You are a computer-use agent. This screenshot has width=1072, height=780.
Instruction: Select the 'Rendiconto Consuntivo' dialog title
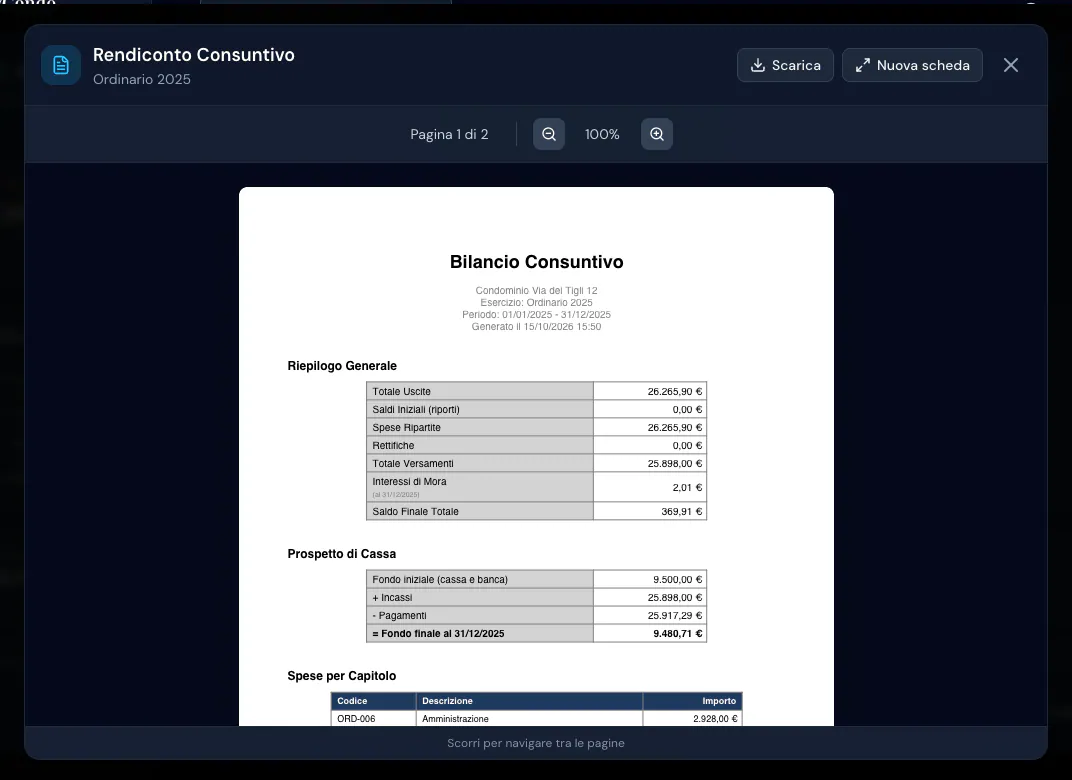[193, 55]
